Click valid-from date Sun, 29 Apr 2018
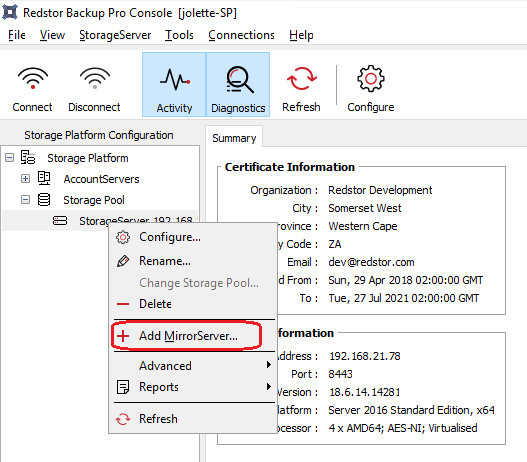This screenshot has height=462, width=527. click(405, 280)
